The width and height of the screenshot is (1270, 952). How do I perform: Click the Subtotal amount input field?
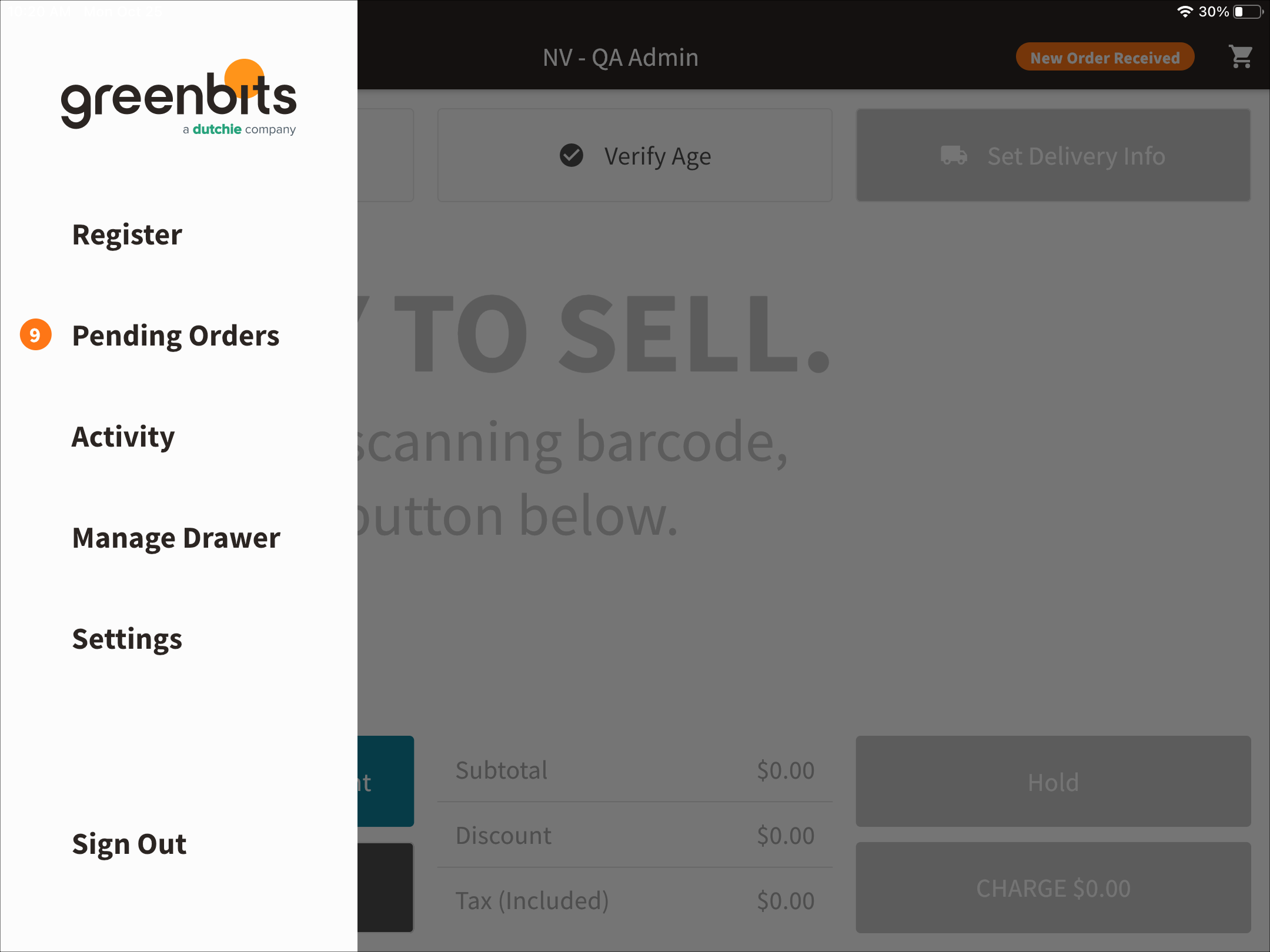787,769
